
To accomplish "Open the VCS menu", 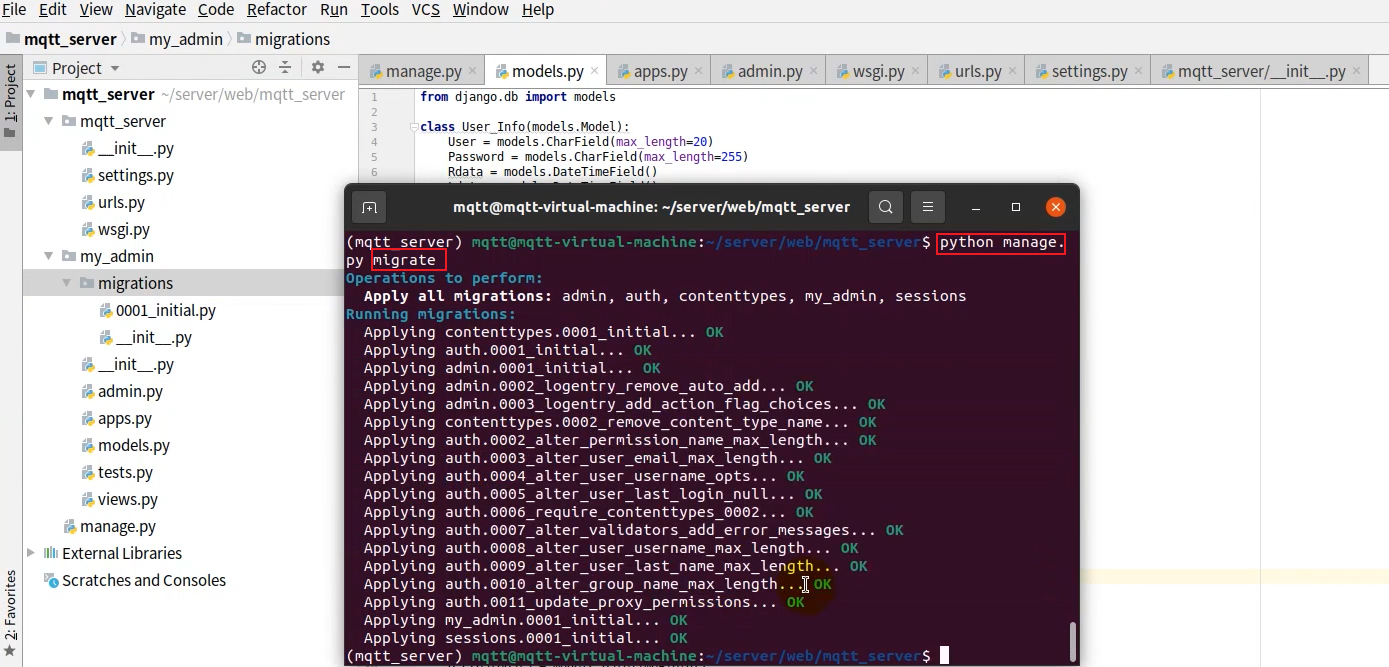I will 426,10.
